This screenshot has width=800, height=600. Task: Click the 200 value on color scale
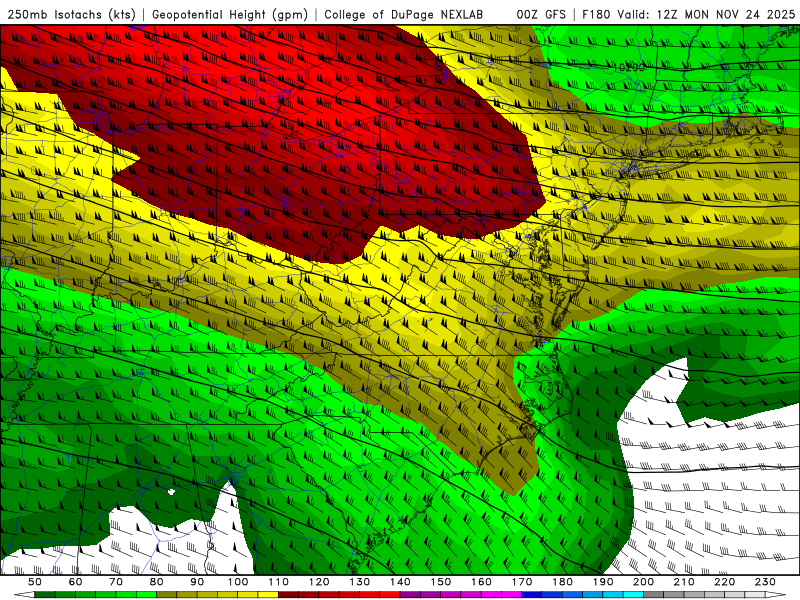point(643,582)
